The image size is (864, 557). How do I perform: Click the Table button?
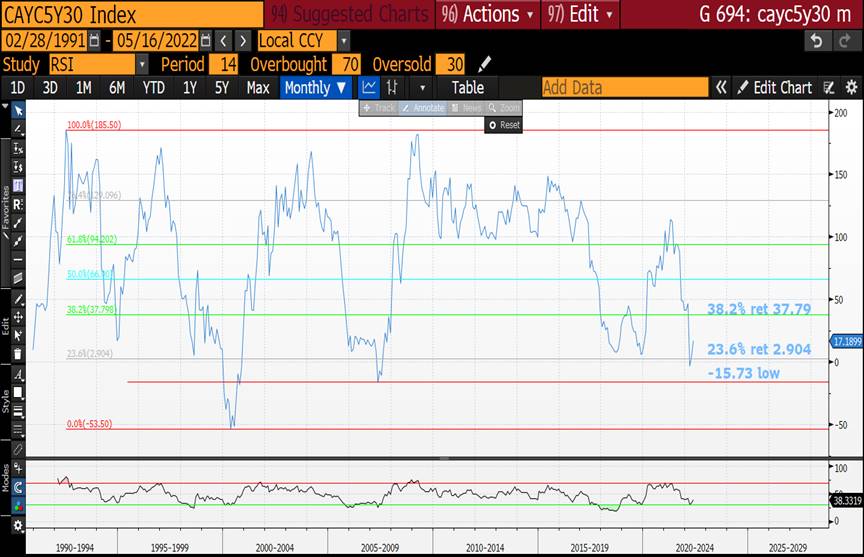tap(468, 88)
